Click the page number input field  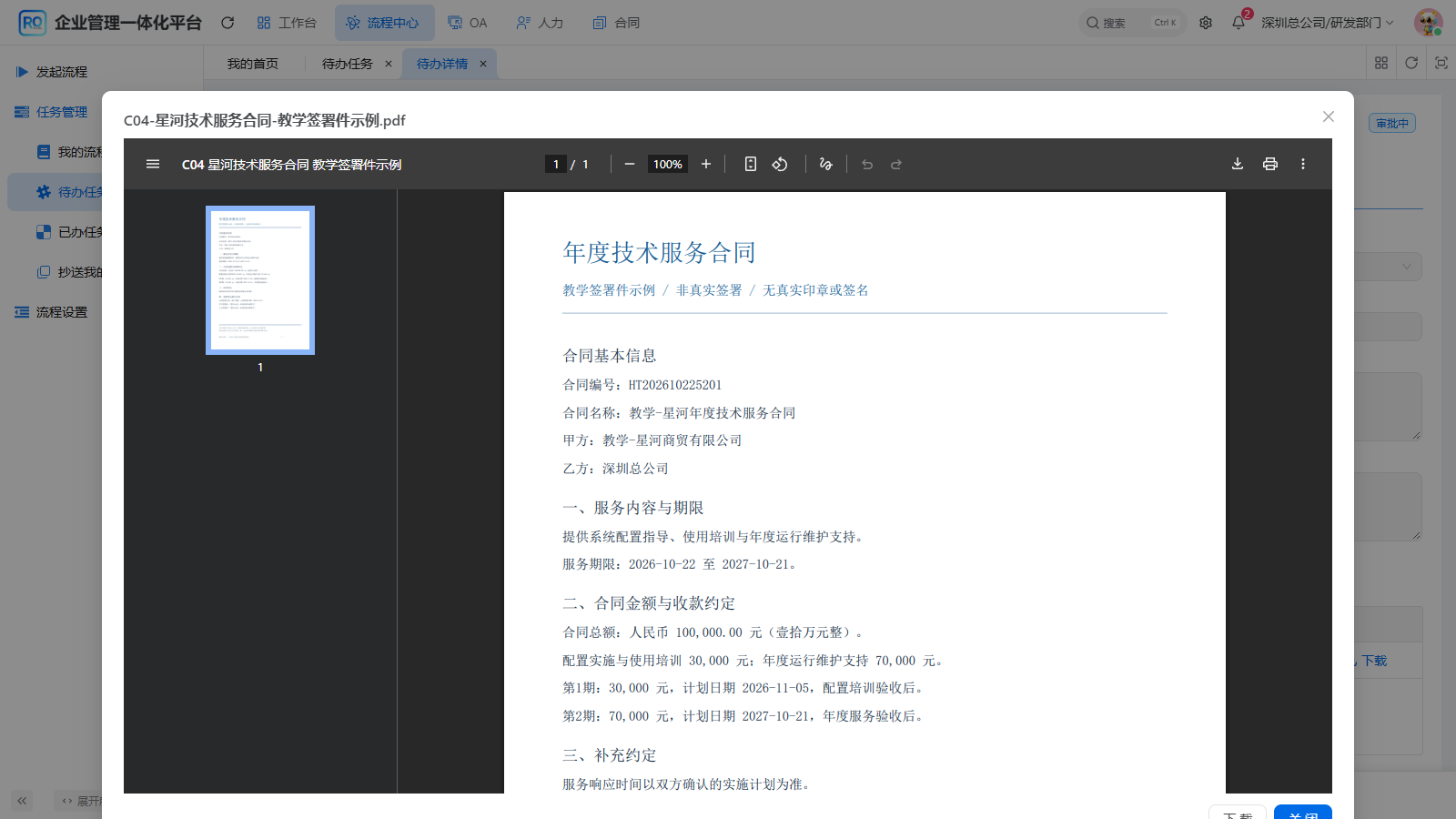pos(556,164)
